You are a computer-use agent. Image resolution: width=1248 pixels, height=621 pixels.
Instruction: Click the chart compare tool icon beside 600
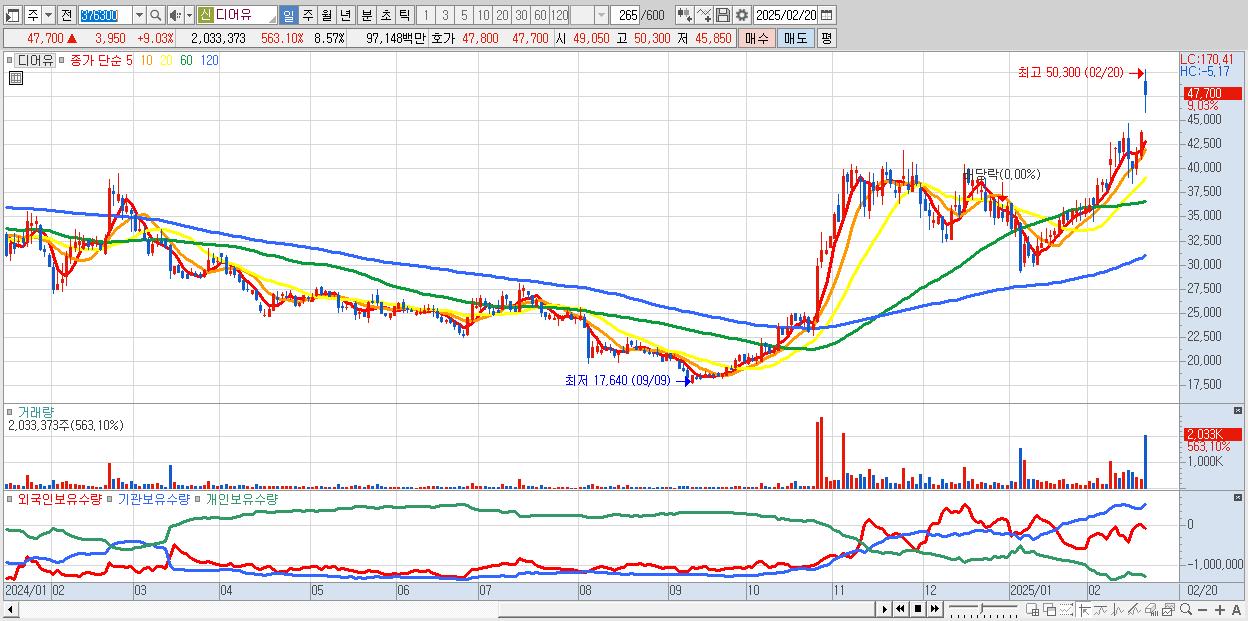[685, 15]
